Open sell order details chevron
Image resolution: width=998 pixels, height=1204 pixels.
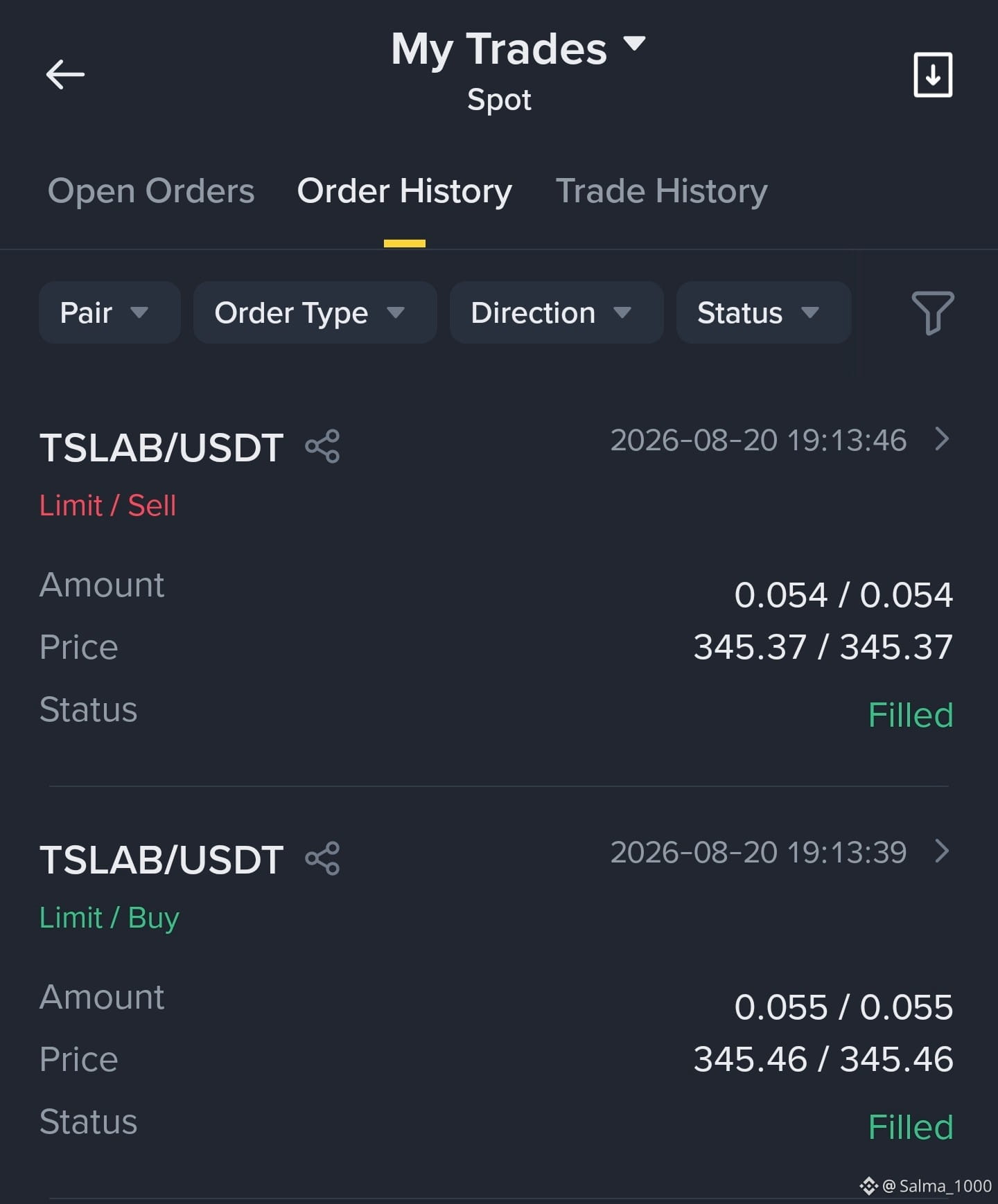point(941,439)
